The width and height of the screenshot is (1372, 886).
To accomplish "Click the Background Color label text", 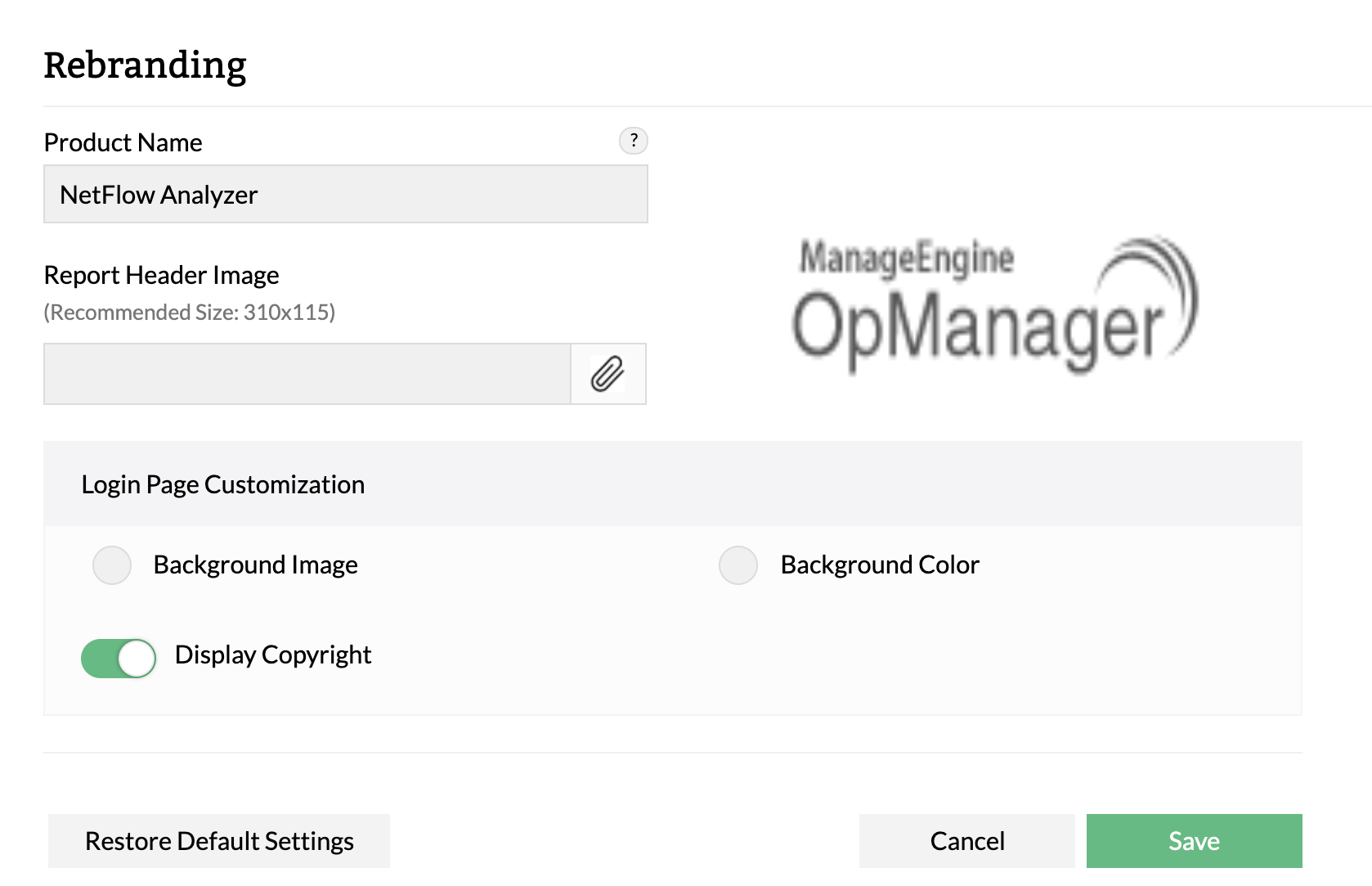I will point(880,565).
